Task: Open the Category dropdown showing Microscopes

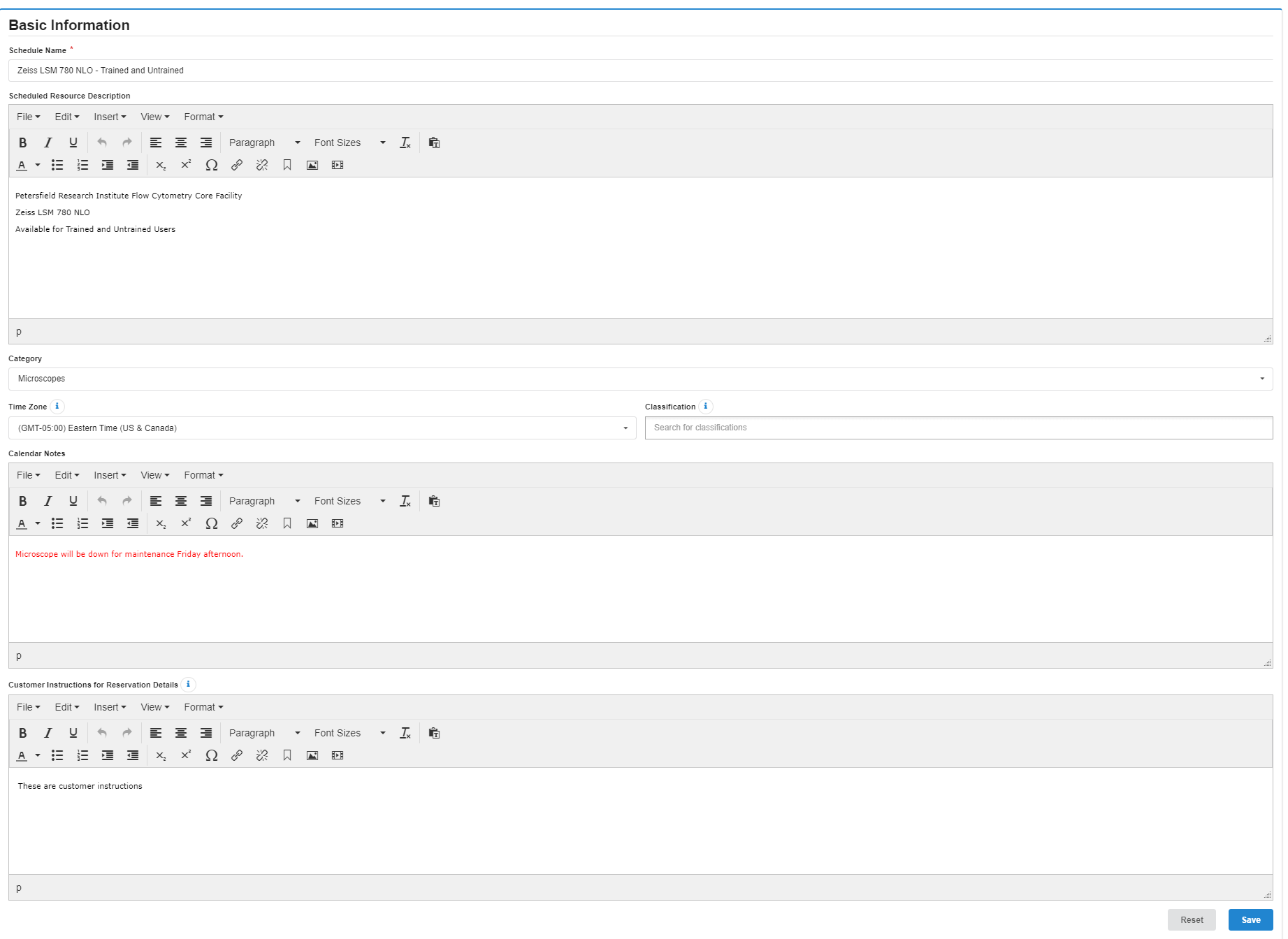Action: click(640, 379)
